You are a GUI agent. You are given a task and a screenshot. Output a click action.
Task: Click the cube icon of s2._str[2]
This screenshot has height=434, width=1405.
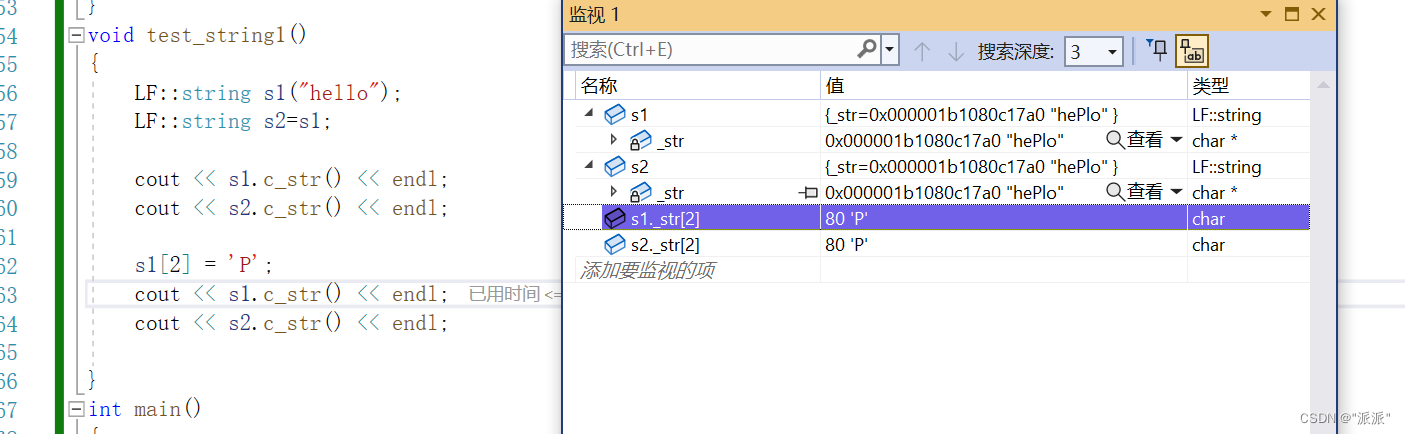(615, 245)
